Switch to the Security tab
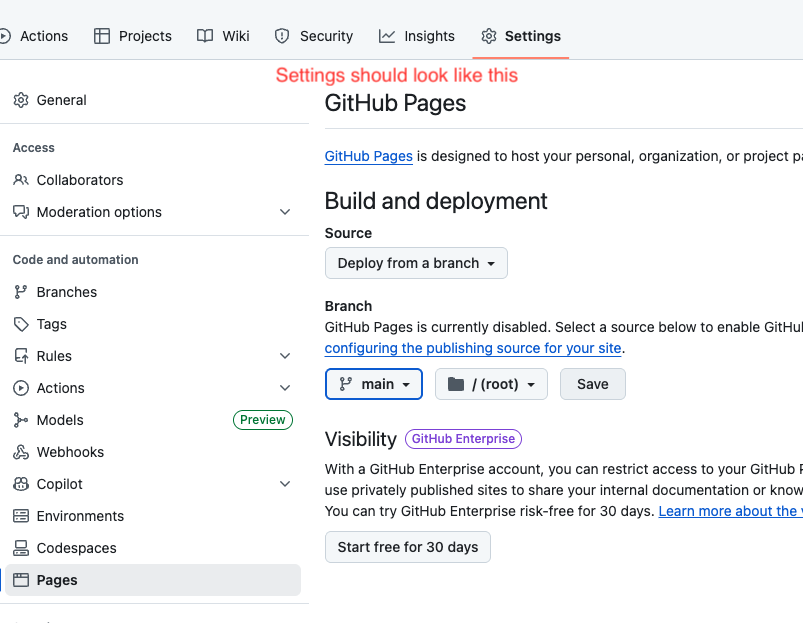803x623 pixels. tap(313, 36)
